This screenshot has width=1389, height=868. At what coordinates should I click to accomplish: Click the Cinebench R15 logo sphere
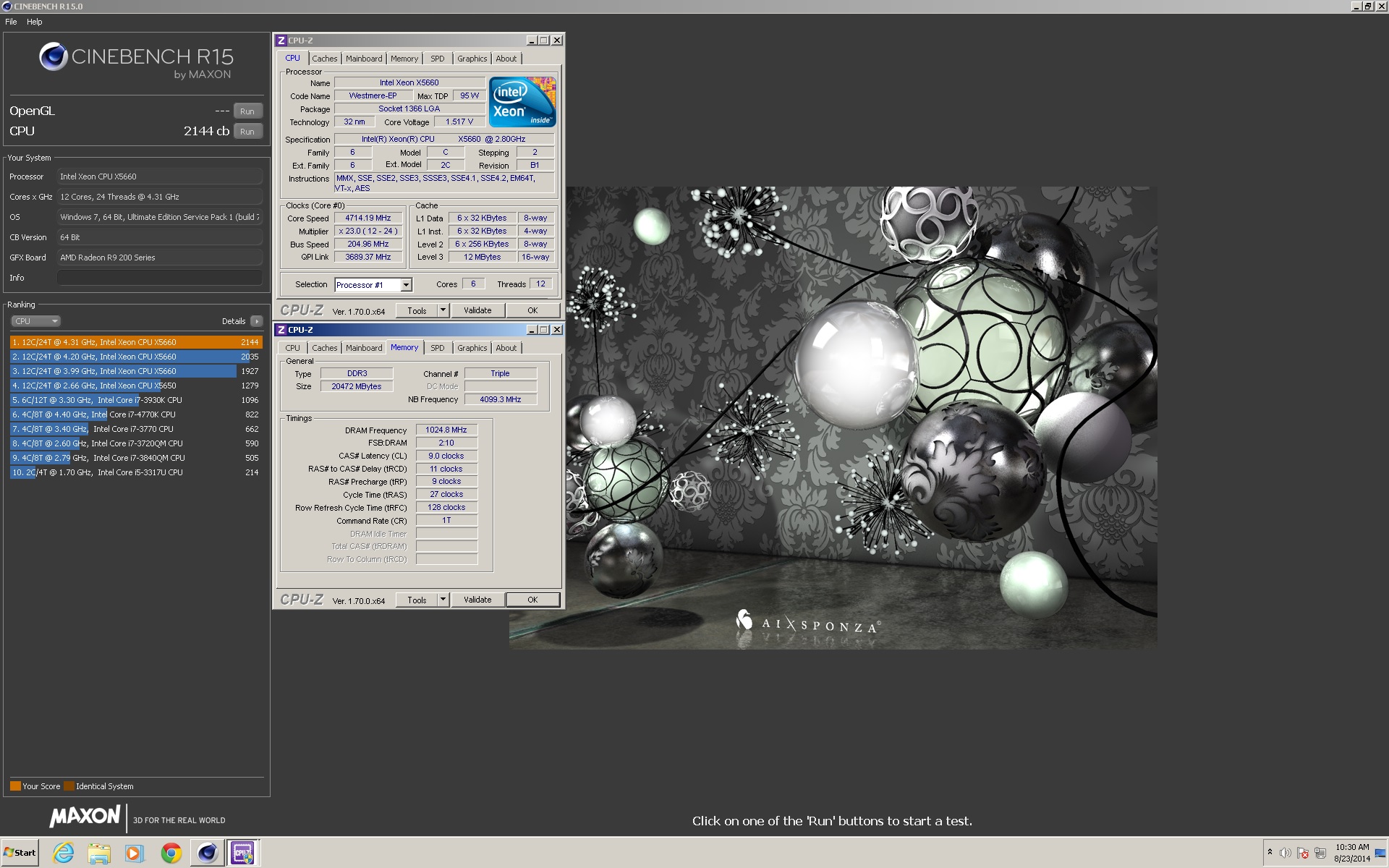54,56
